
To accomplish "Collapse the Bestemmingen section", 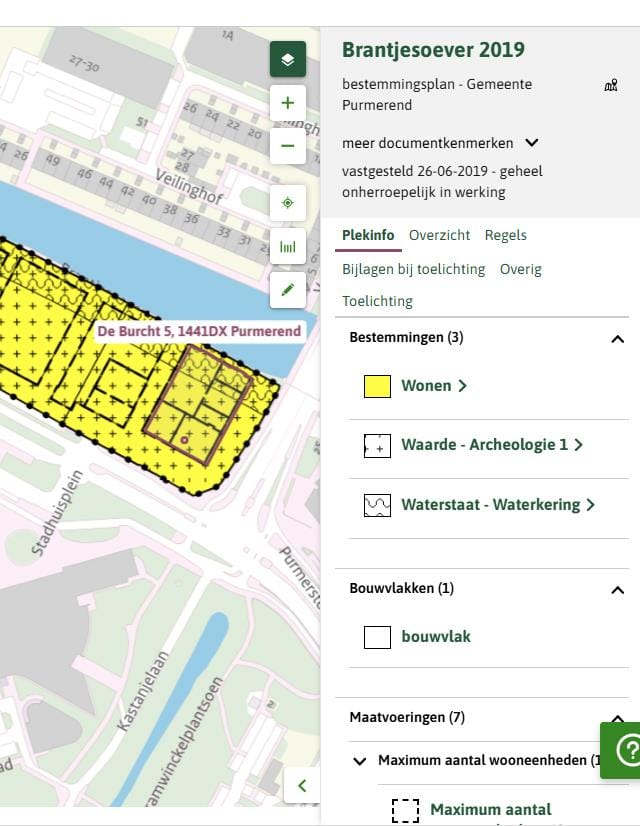I will (617, 339).
